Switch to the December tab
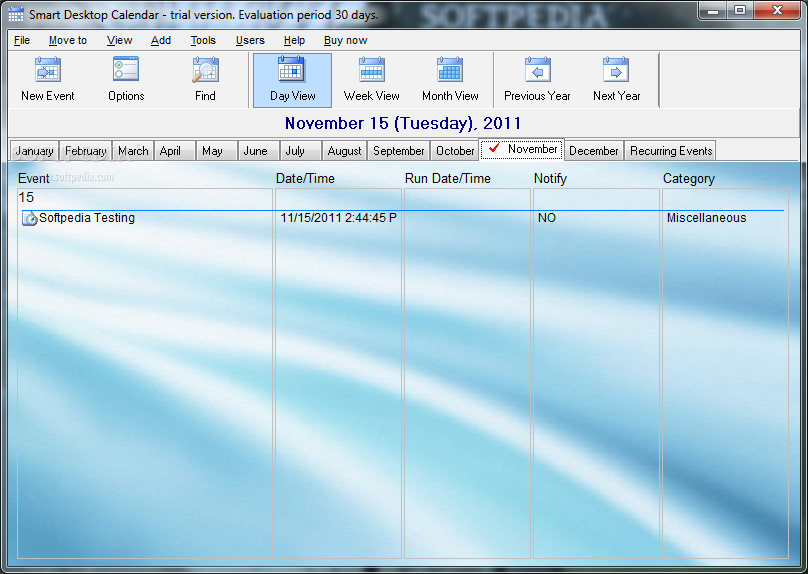This screenshot has width=808, height=574. coord(594,151)
